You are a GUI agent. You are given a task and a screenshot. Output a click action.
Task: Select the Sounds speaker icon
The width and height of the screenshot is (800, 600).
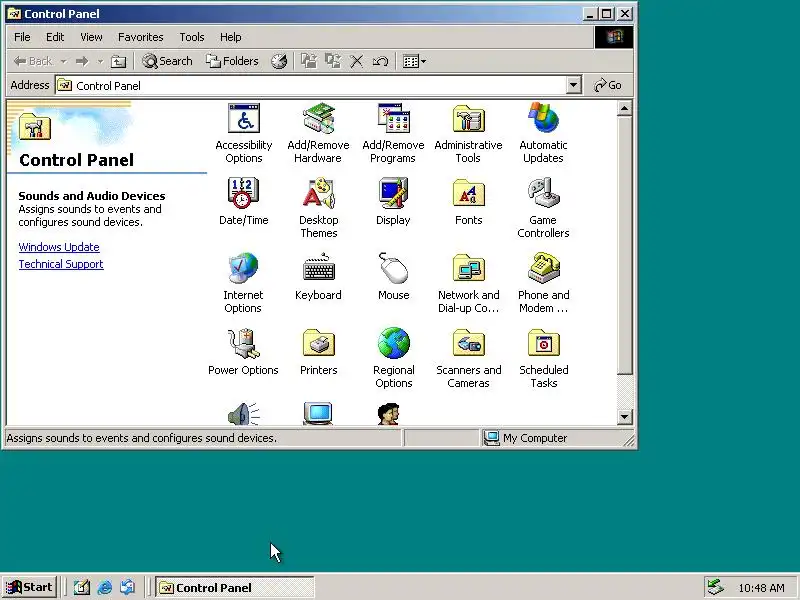pos(243,414)
